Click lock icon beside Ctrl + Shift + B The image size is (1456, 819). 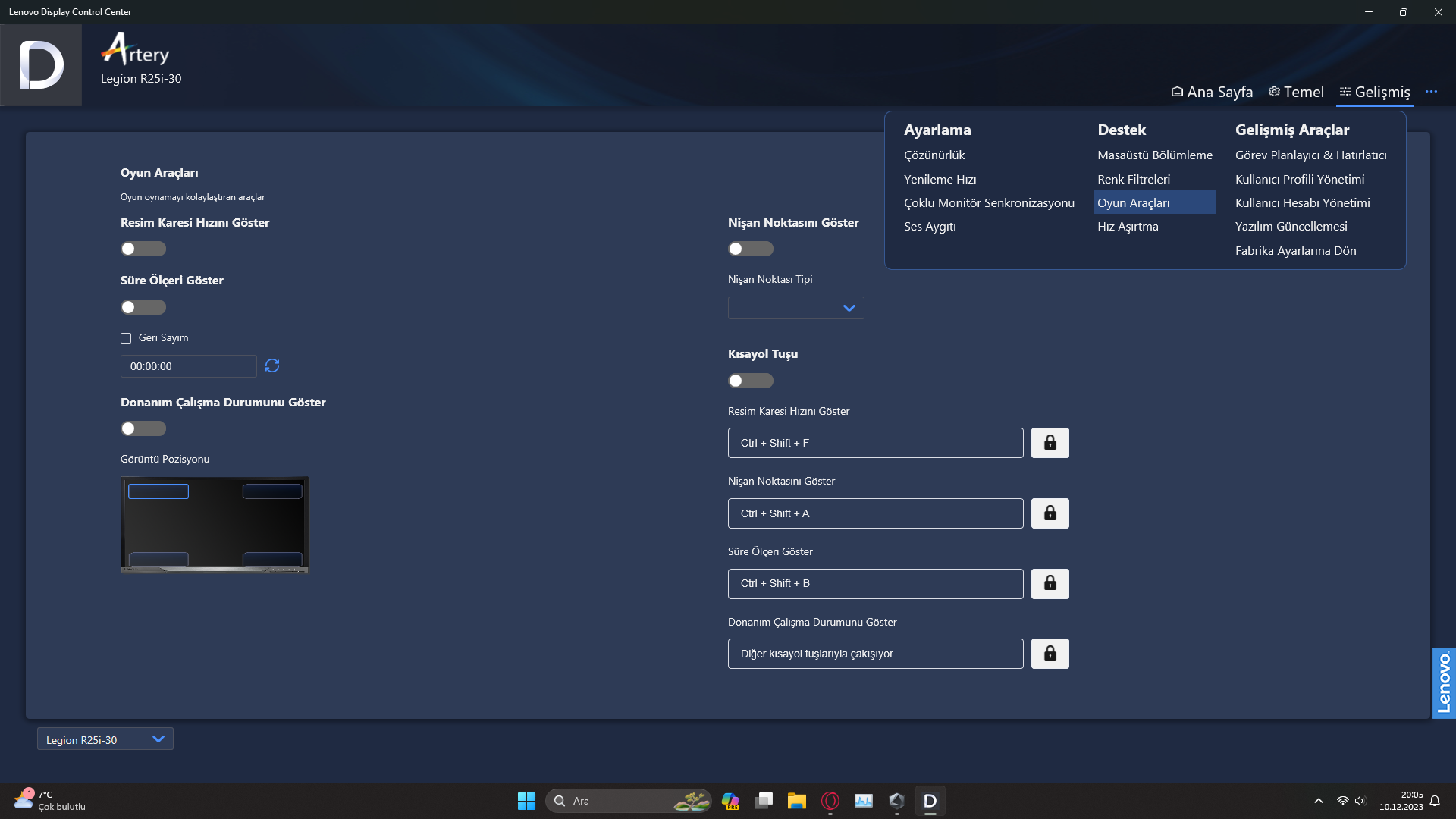click(1050, 584)
